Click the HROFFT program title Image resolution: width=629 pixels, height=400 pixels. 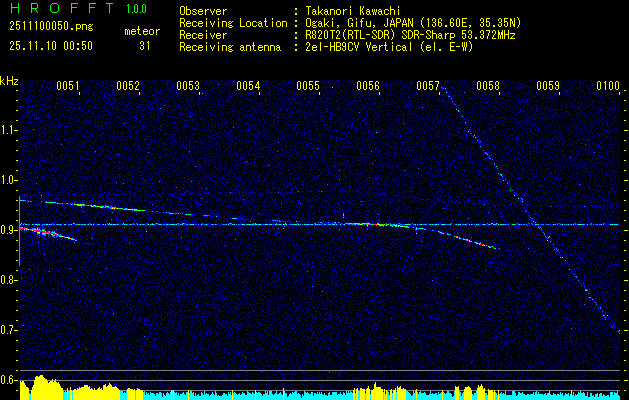(x=62, y=8)
